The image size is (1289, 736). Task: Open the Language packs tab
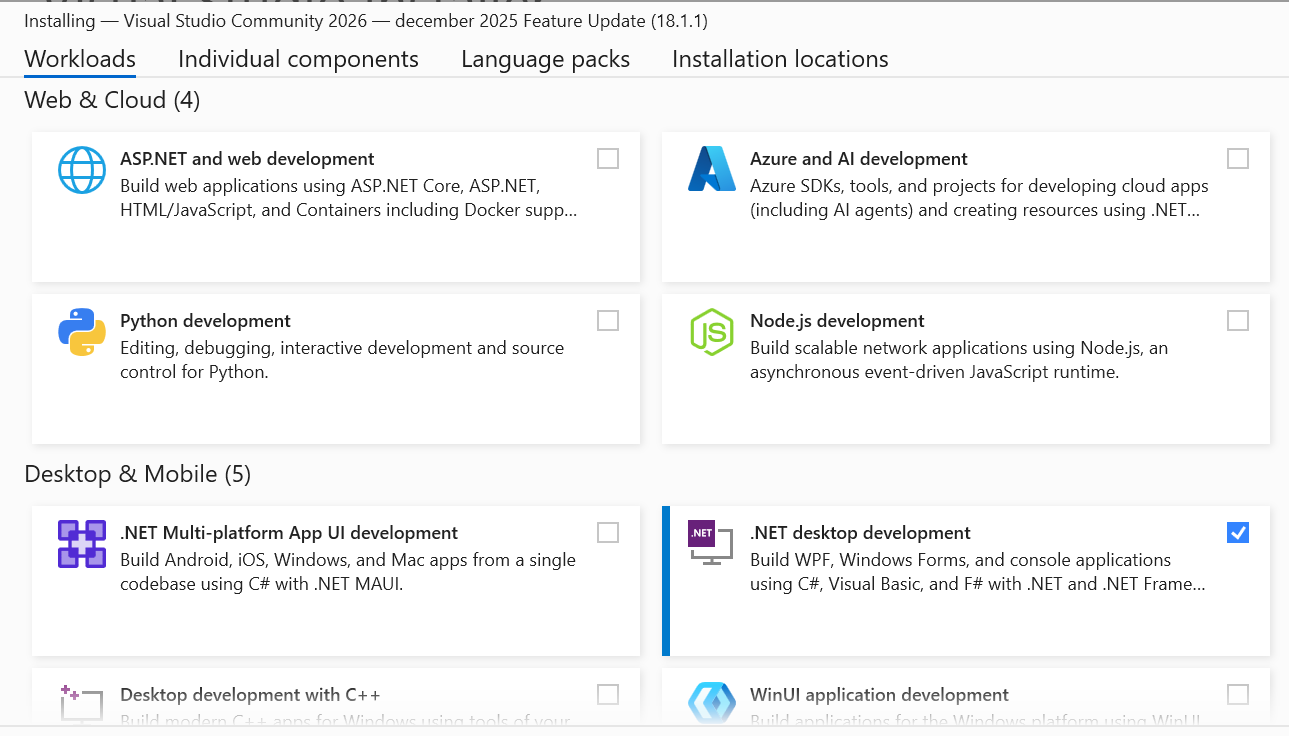click(x=545, y=59)
